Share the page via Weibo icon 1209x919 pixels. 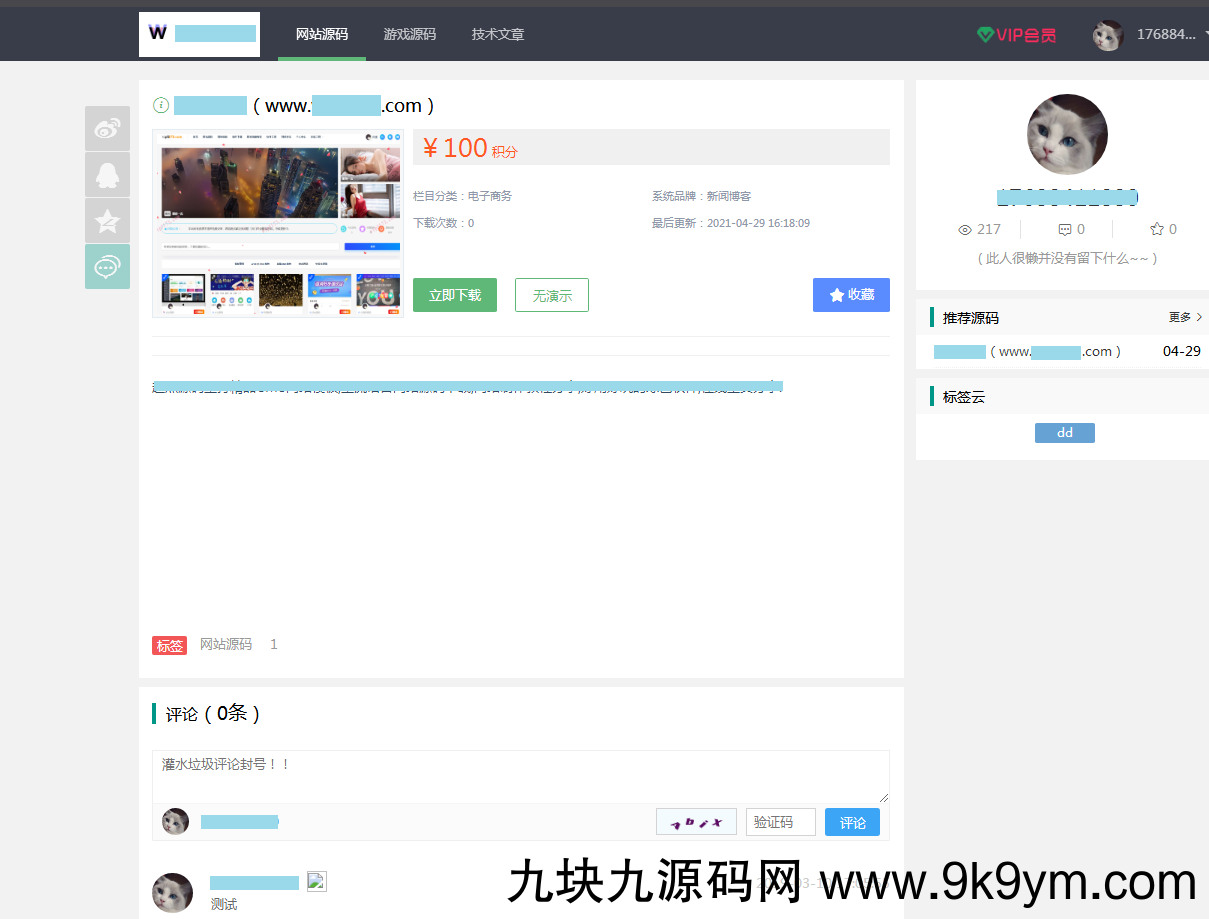click(107, 128)
